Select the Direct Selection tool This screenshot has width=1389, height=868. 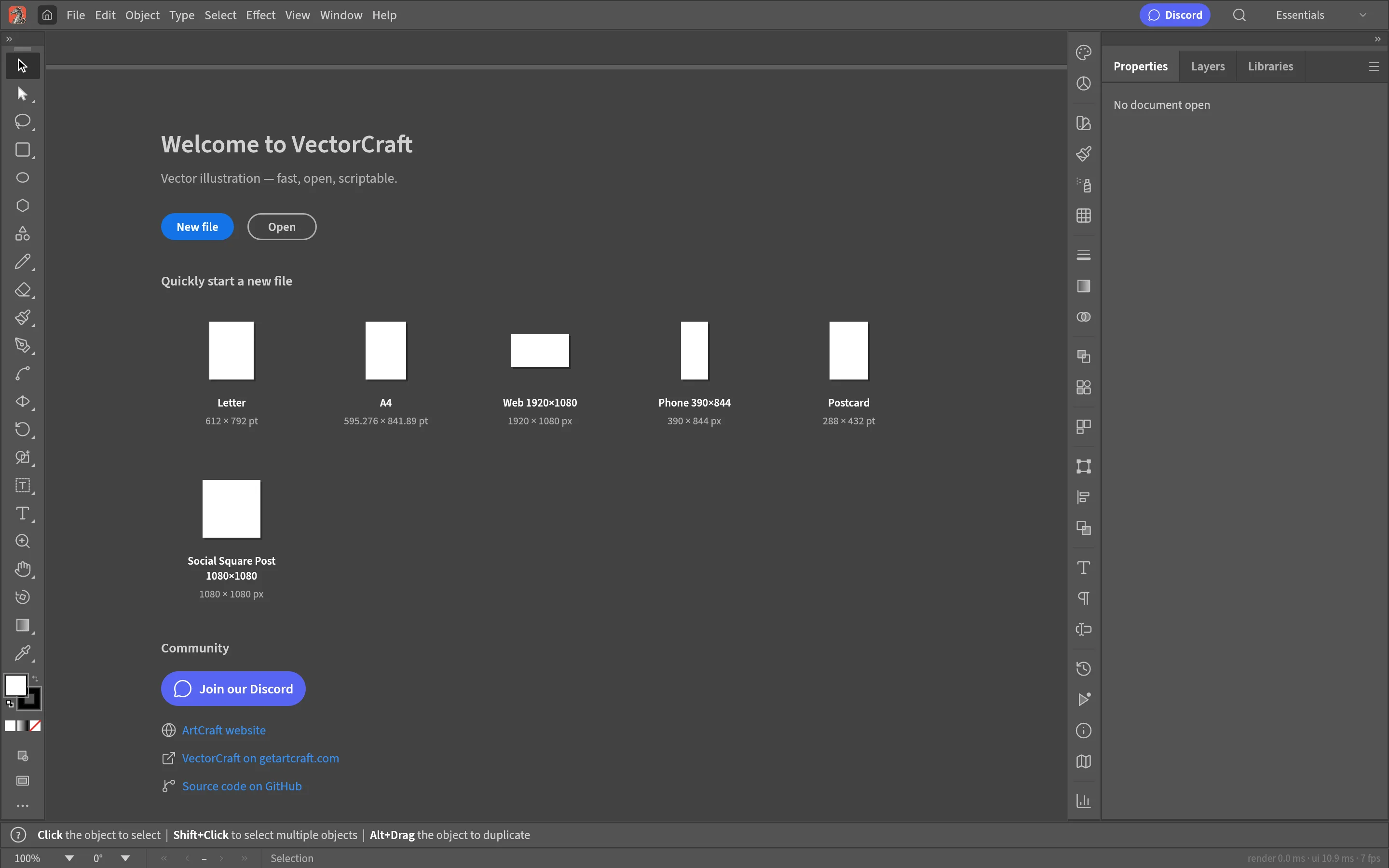tap(22, 94)
